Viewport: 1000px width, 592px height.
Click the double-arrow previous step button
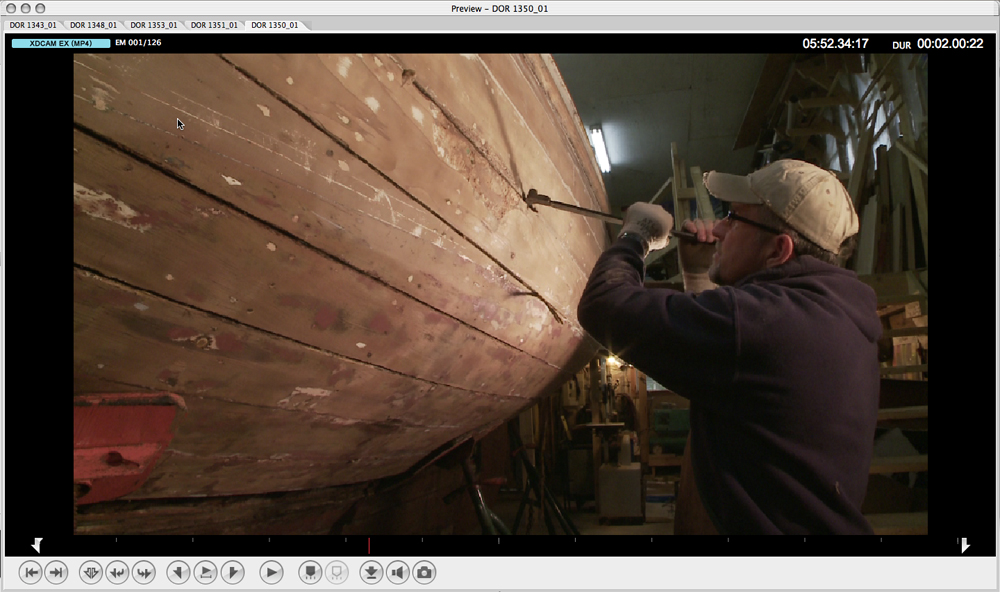(x=117, y=573)
